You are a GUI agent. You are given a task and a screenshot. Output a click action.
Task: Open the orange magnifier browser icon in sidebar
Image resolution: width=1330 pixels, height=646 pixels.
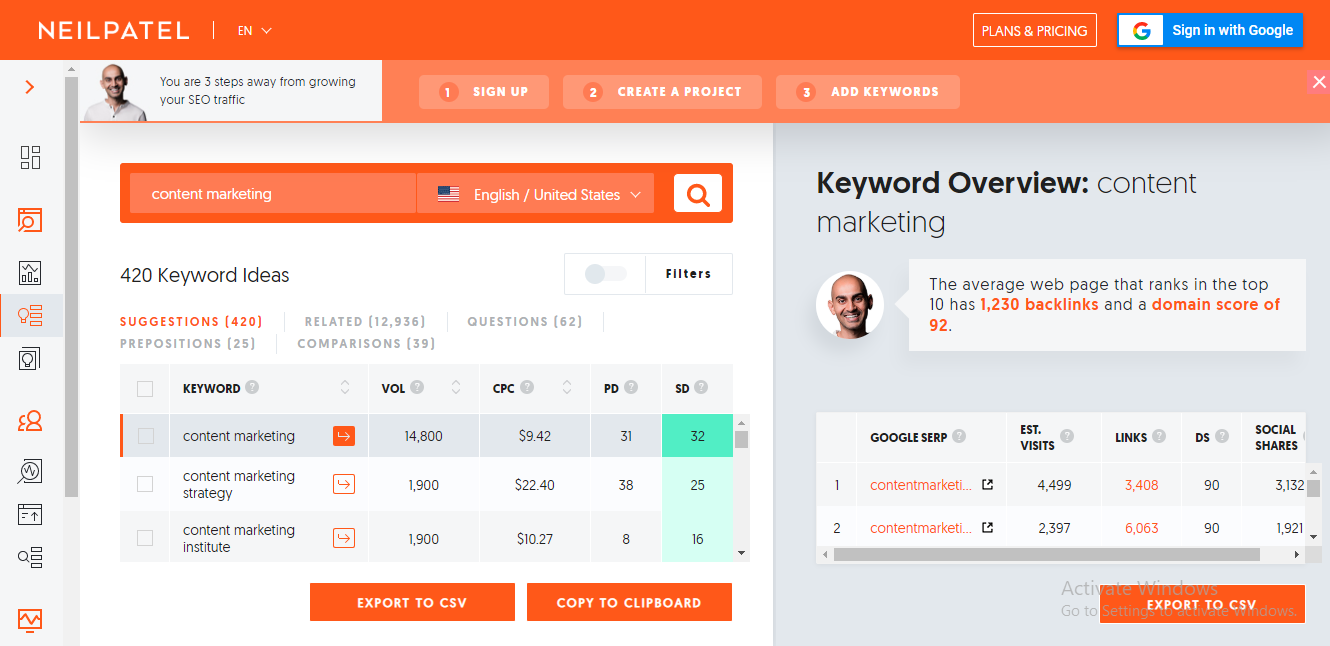point(30,220)
